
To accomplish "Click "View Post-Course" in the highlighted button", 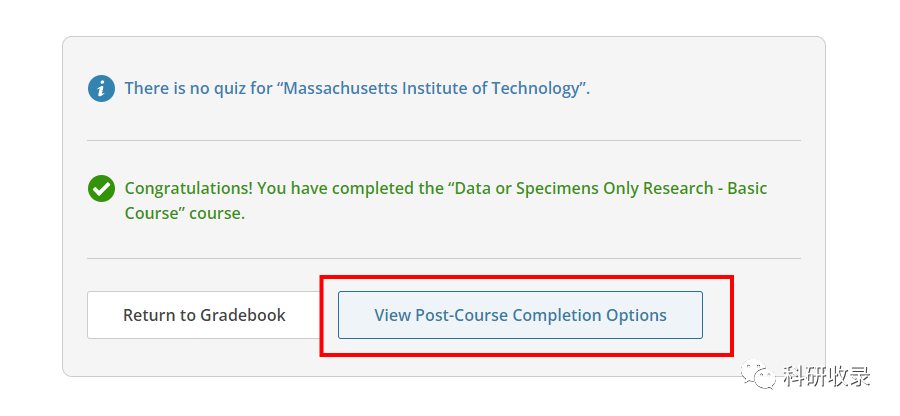I will tap(440, 315).
